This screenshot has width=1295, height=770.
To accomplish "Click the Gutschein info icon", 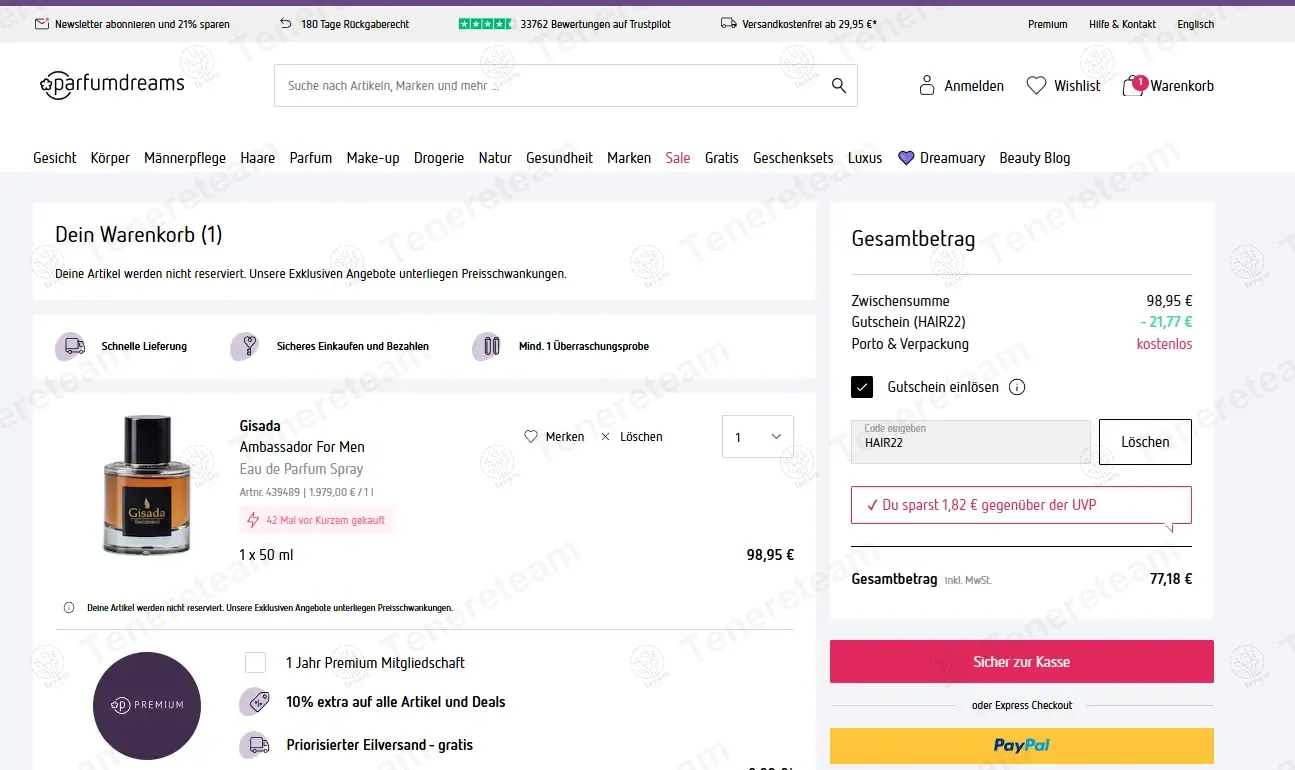I will [1017, 387].
